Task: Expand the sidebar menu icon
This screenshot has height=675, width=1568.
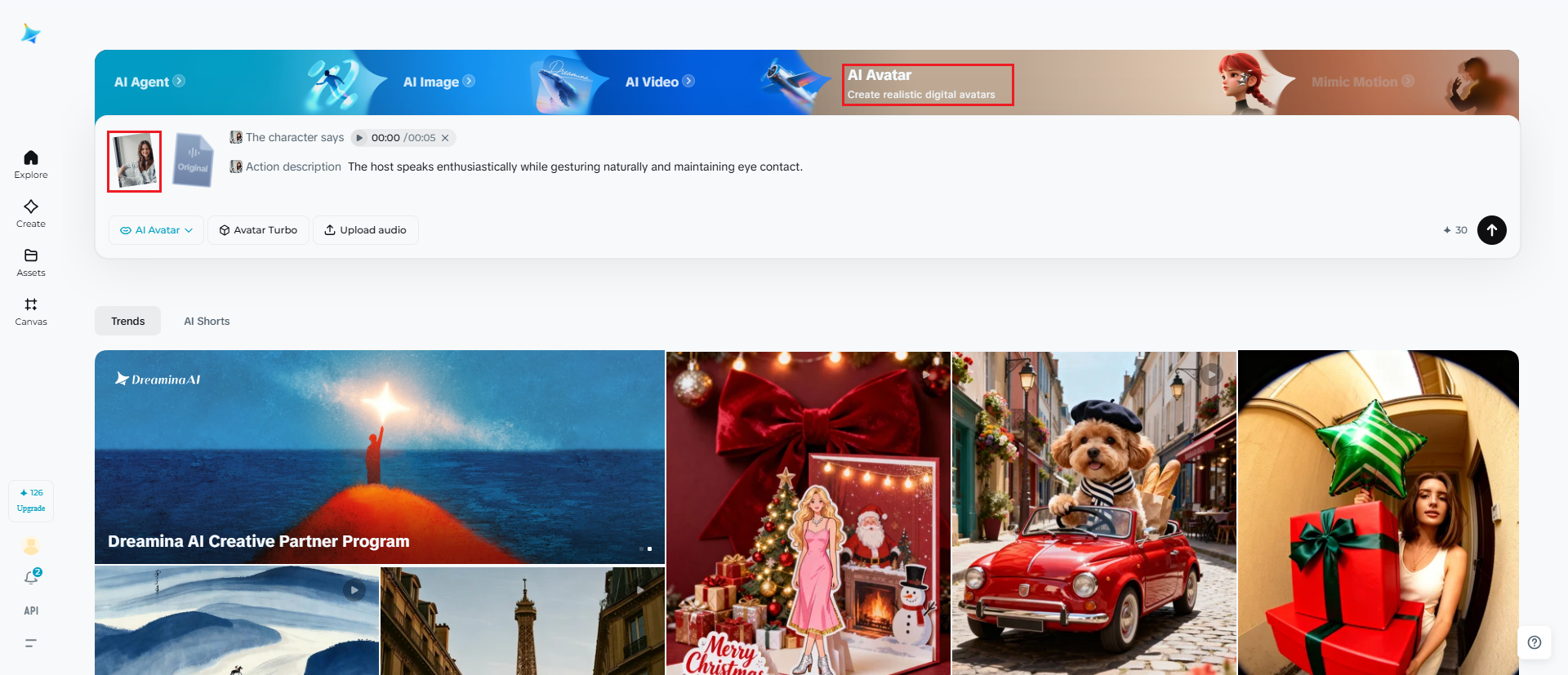Action: pos(31,643)
